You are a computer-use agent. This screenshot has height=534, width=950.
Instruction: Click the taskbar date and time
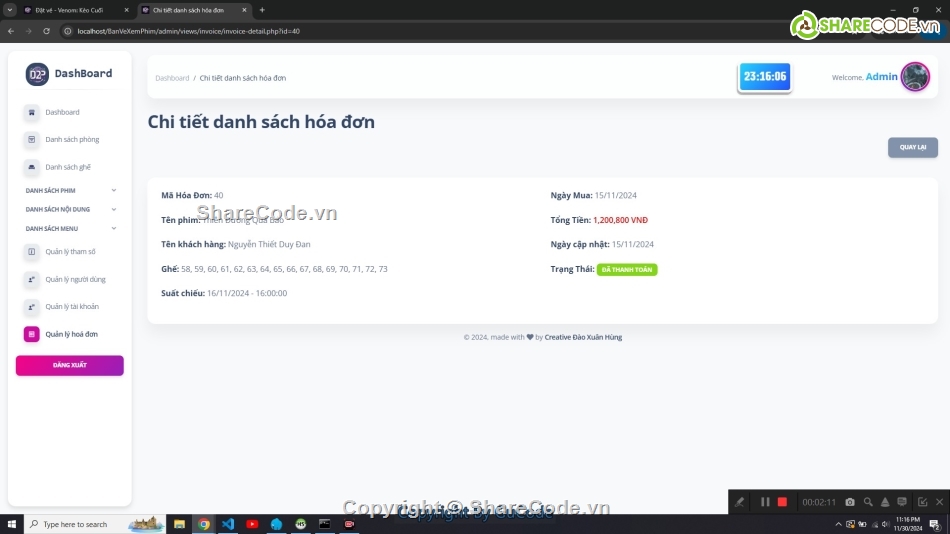coord(908,524)
